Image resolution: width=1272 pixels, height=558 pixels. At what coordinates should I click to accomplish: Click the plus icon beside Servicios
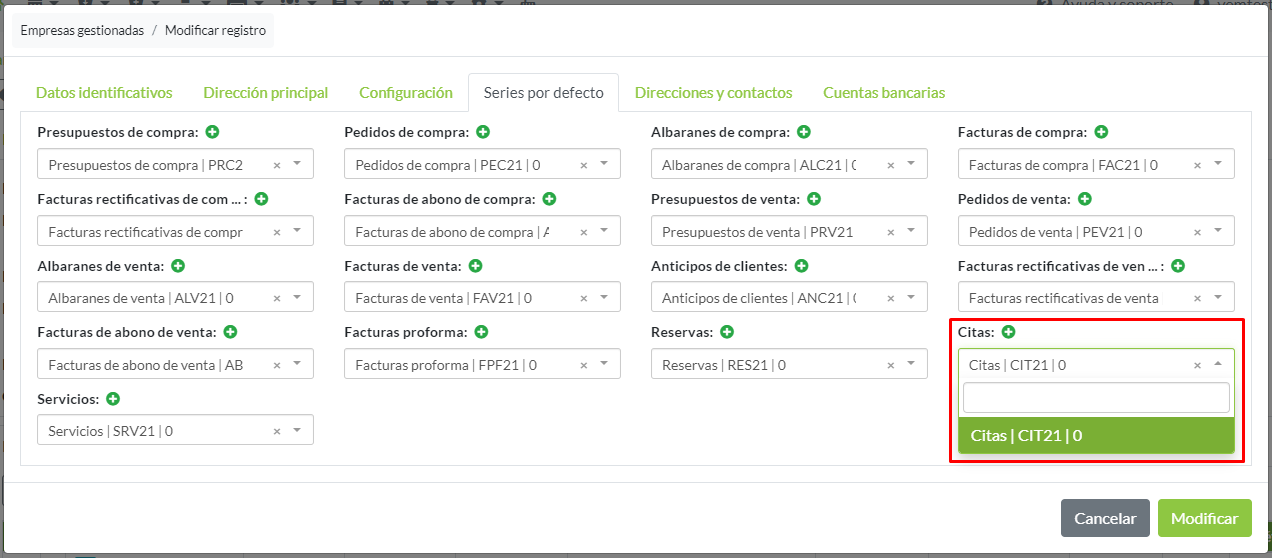click(113, 399)
